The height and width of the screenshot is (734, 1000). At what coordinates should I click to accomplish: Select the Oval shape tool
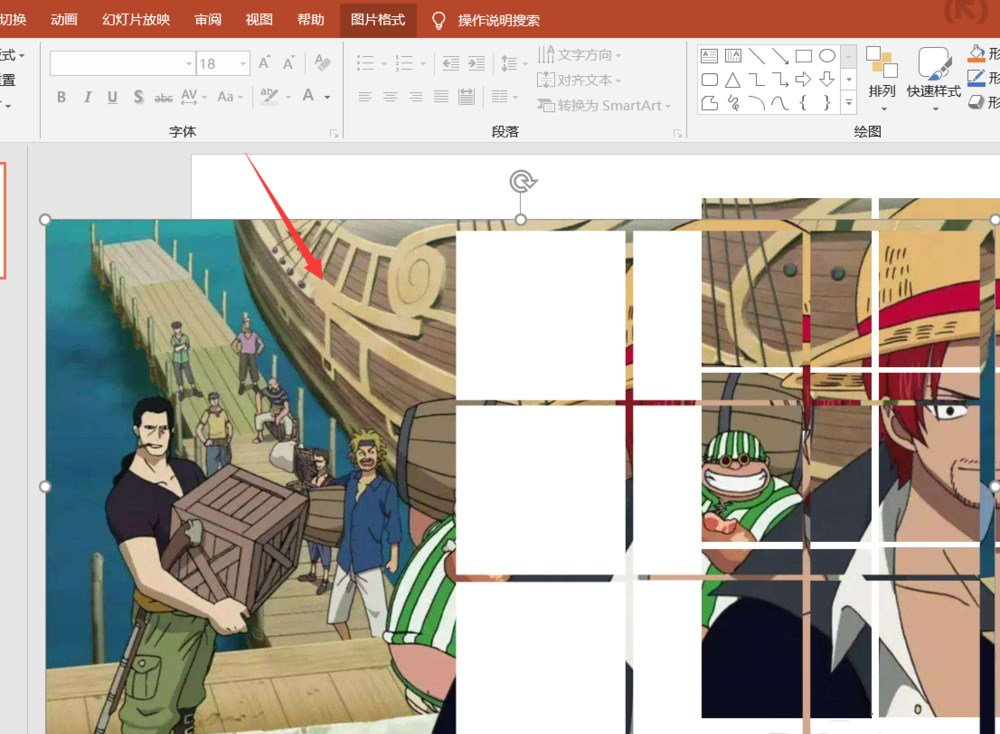tap(826, 55)
